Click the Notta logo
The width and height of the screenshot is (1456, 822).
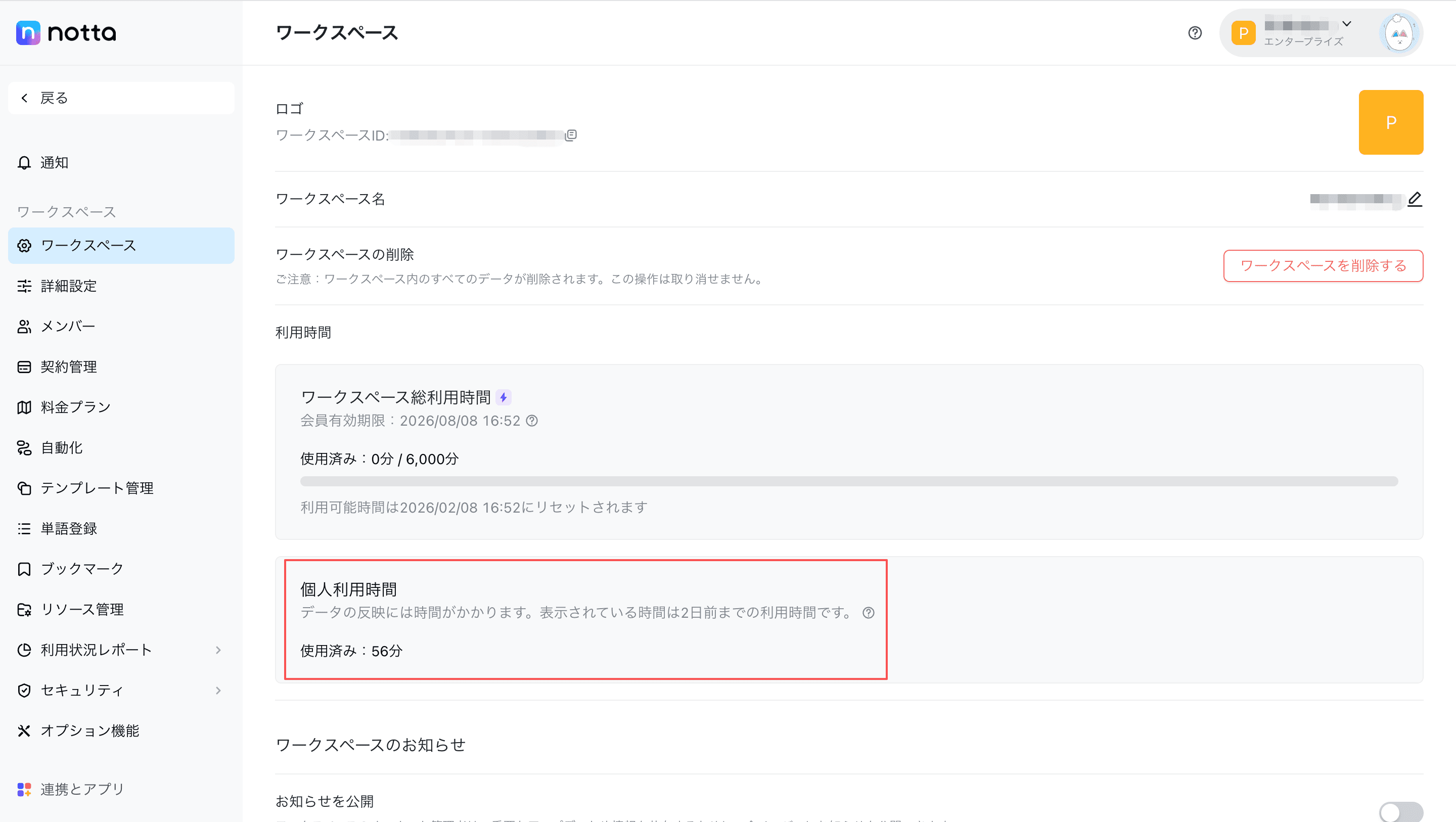[x=66, y=33]
